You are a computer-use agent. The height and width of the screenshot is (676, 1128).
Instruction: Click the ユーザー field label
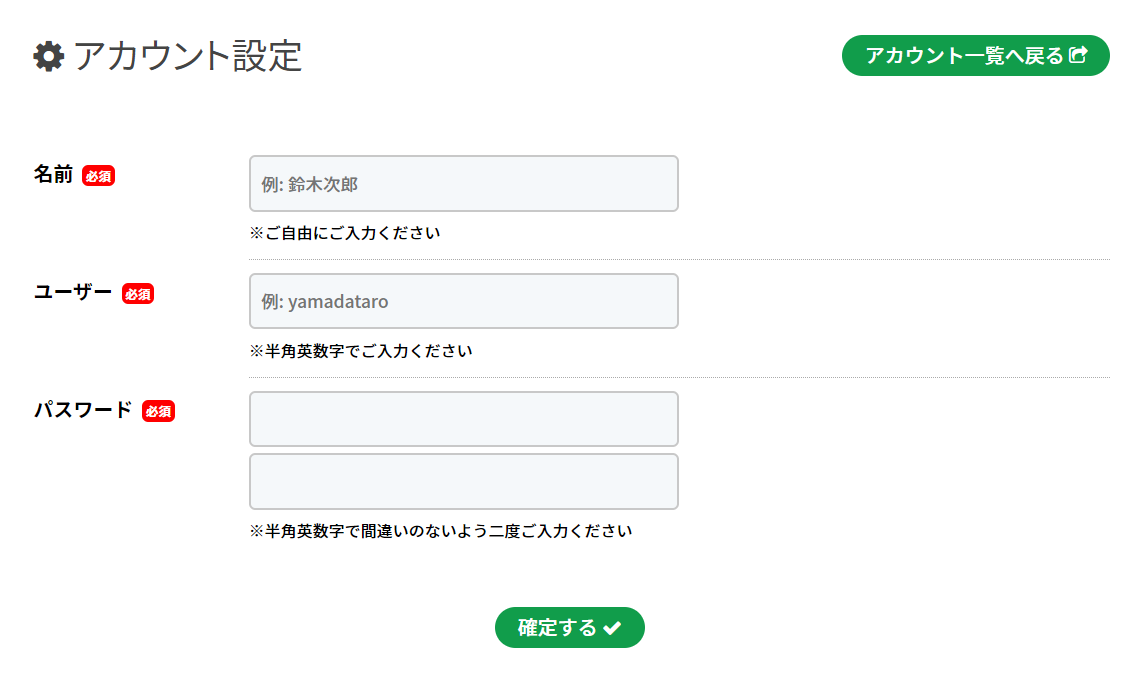[73, 293]
